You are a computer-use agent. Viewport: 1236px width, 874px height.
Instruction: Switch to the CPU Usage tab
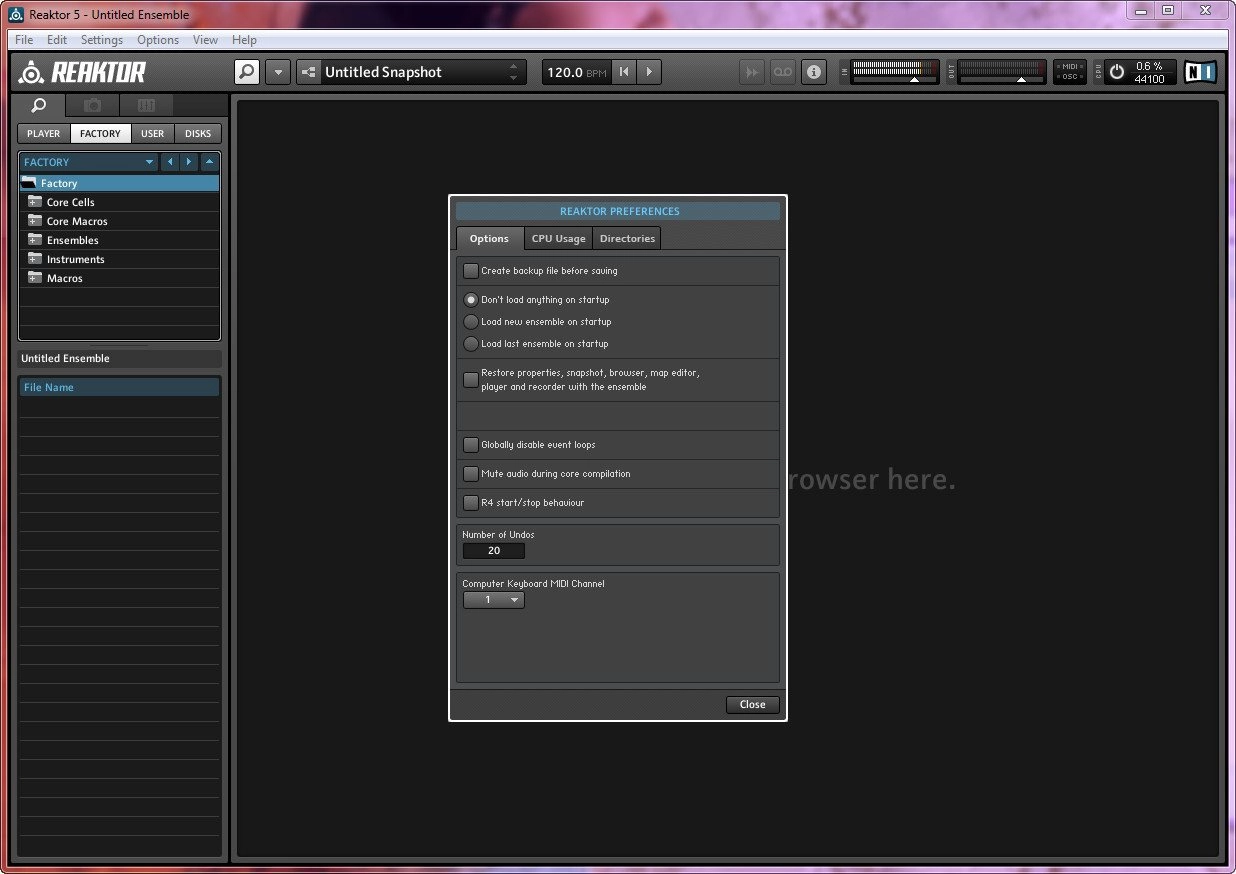(x=558, y=238)
